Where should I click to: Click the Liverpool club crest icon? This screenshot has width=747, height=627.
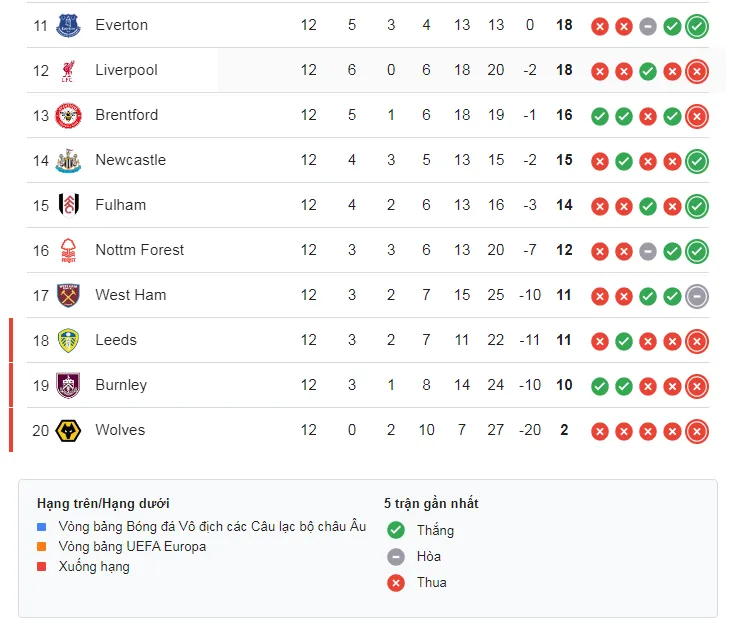[x=68, y=70]
